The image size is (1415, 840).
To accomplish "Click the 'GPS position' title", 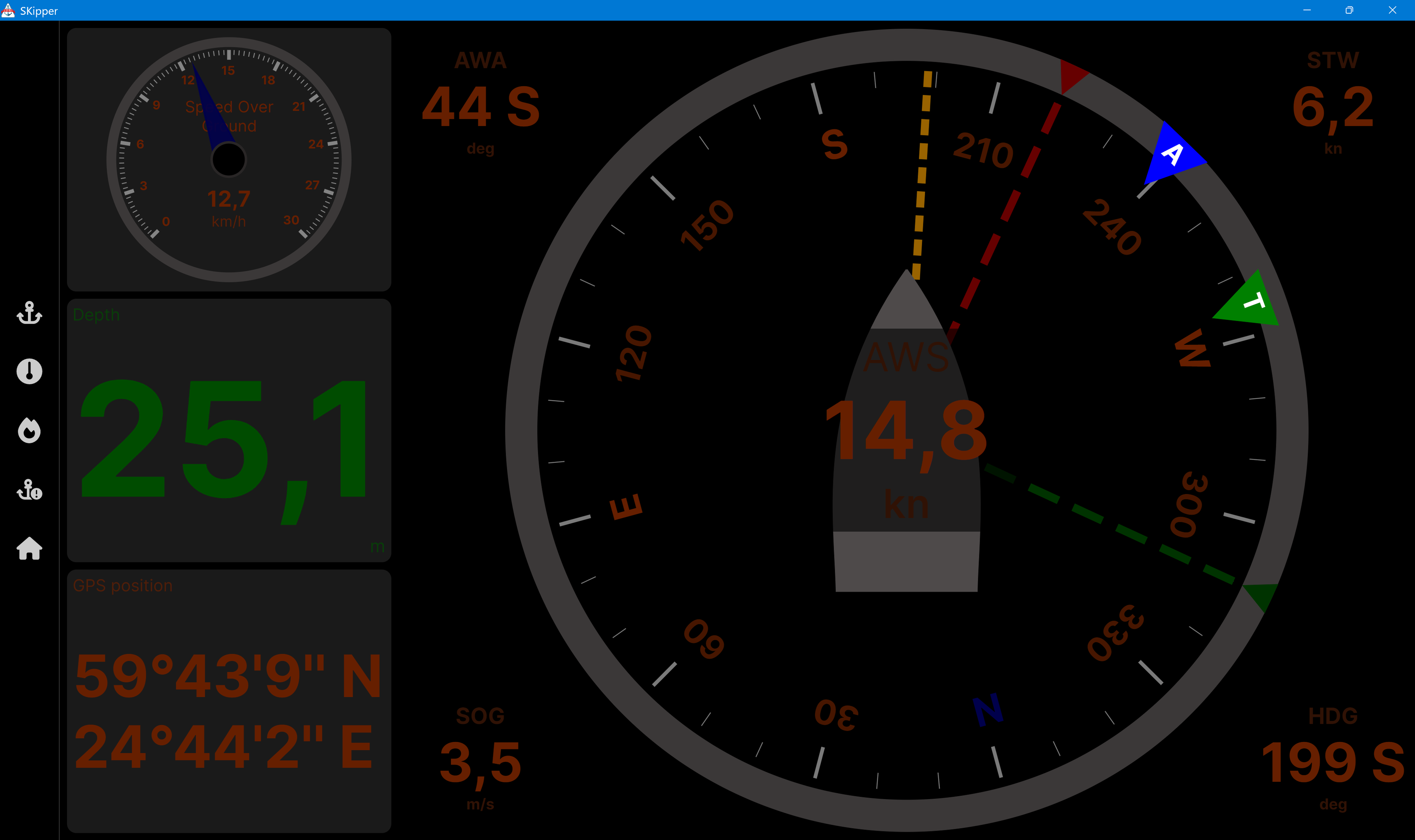I will (123, 585).
